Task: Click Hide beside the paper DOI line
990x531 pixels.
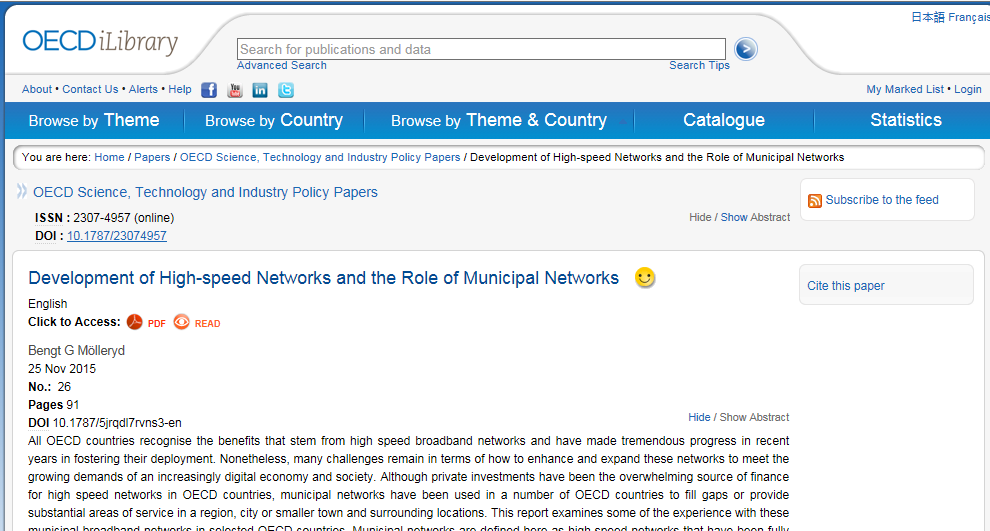Action: click(x=699, y=417)
